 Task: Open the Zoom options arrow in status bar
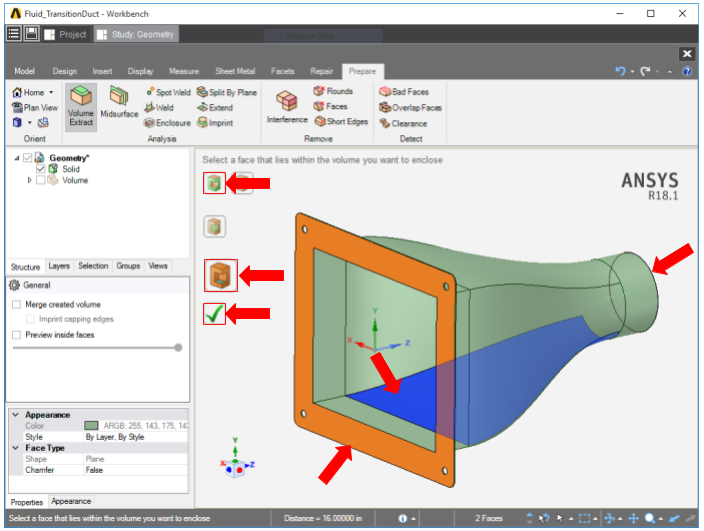click(x=660, y=519)
